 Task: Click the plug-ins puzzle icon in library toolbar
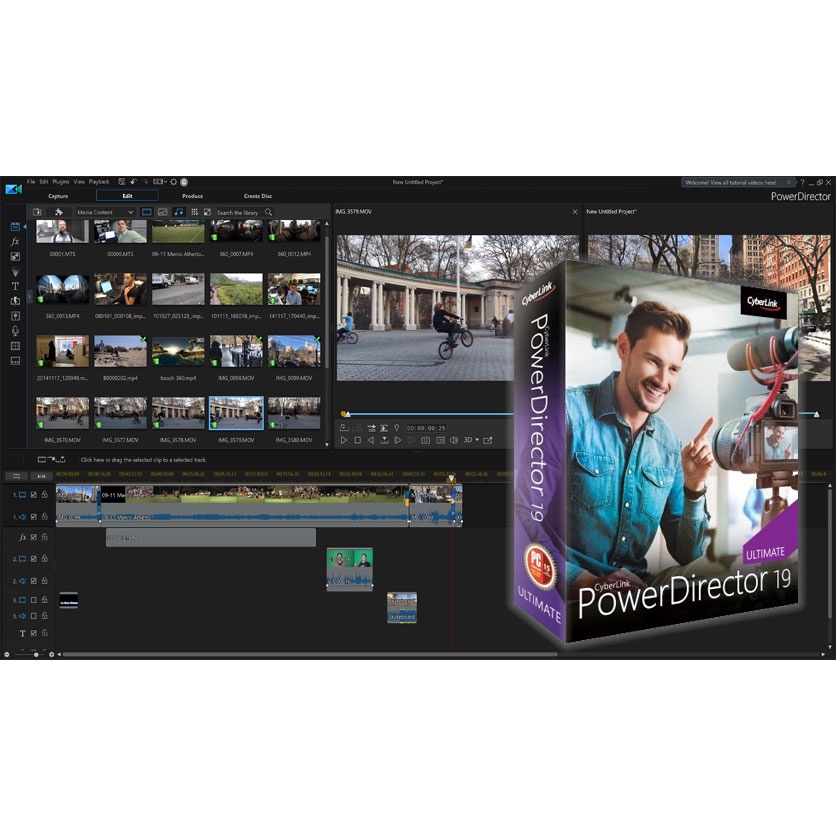pyautogui.click(x=58, y=212)
